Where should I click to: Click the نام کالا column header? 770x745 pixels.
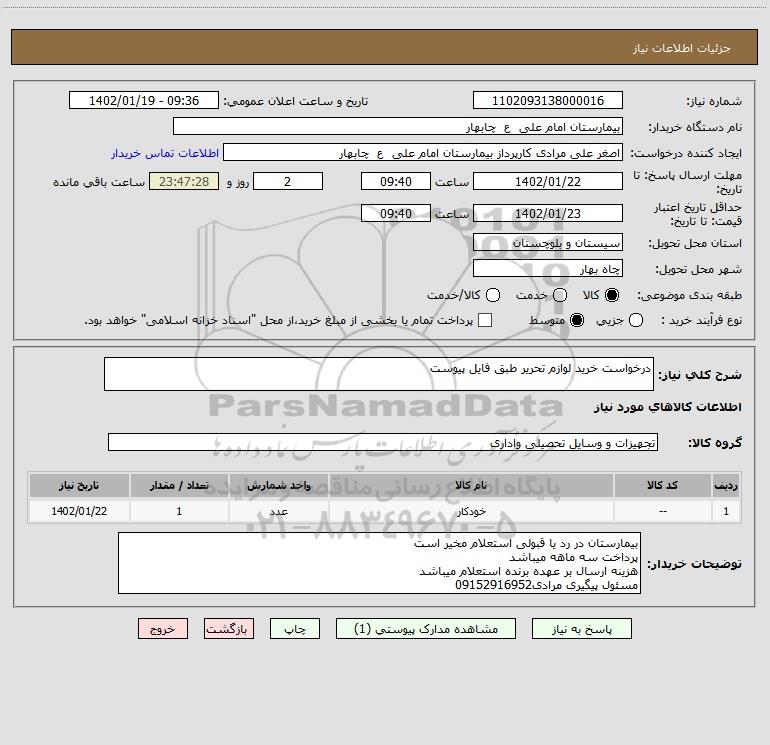[x=471, y=485]
